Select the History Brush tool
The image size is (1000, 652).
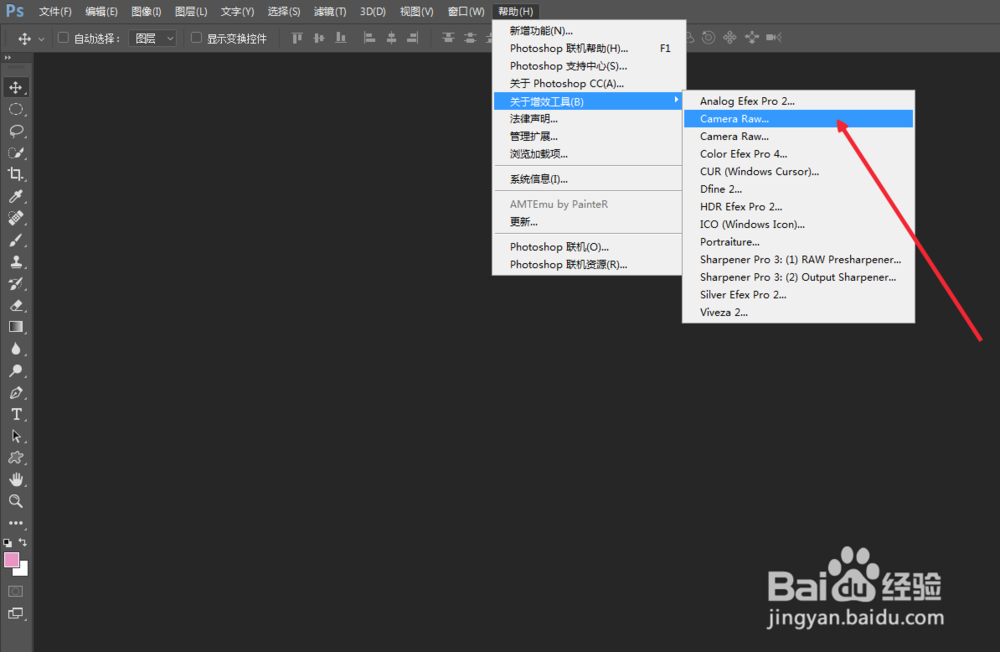point(16,283)
